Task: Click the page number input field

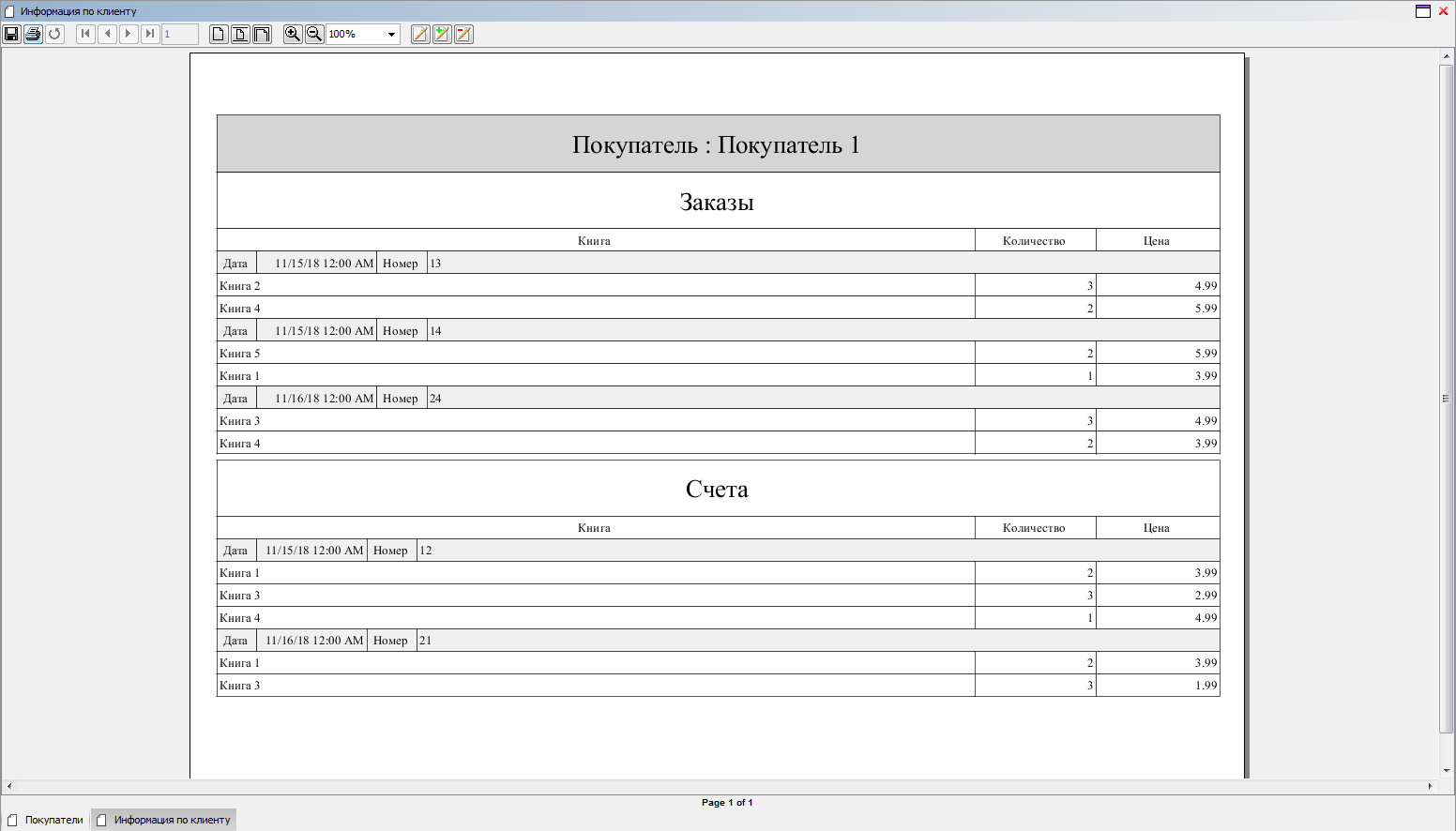Action: [179, 34]
